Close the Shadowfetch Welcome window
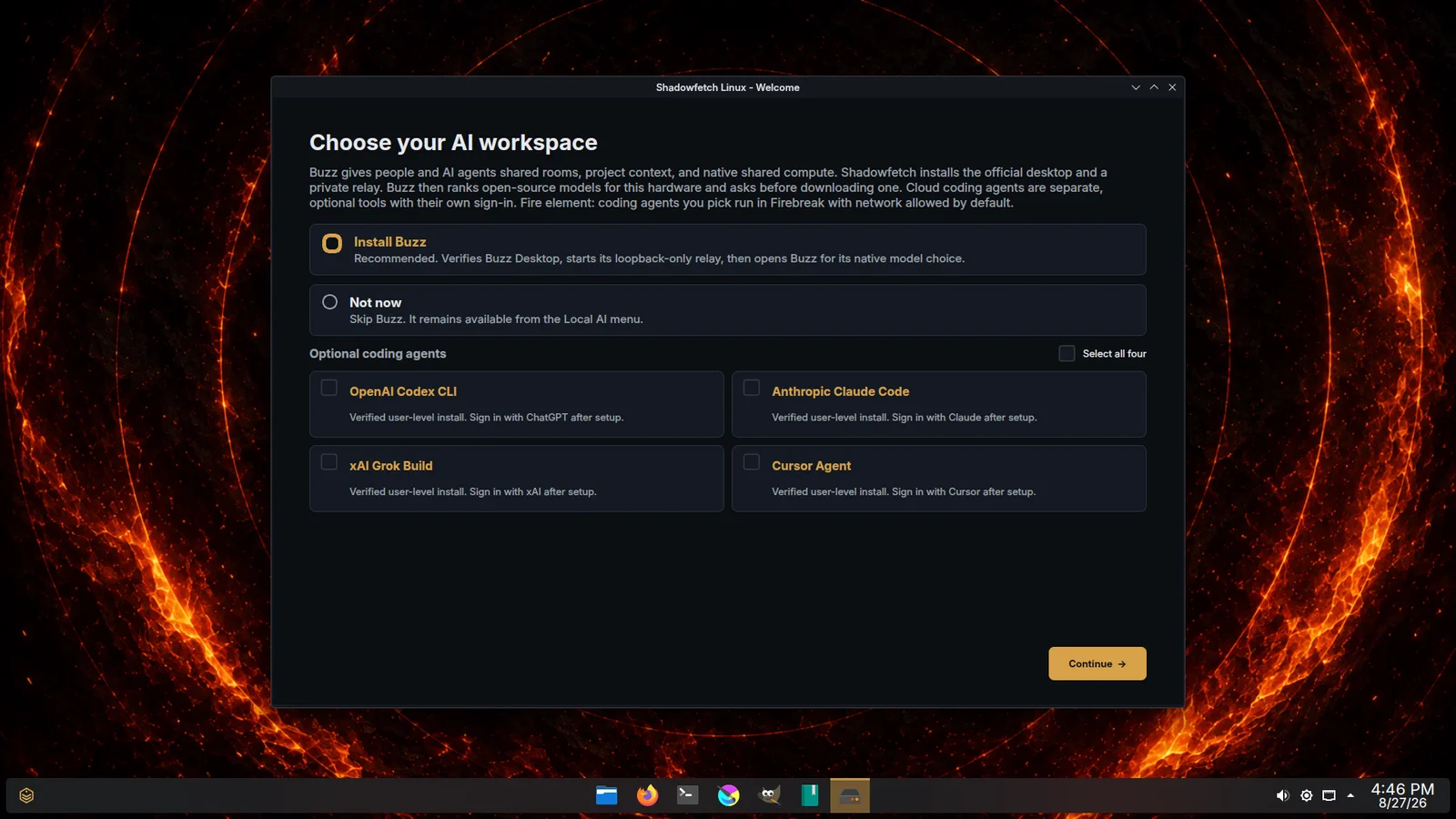 pyautogui.click(x=1172, y=87)
